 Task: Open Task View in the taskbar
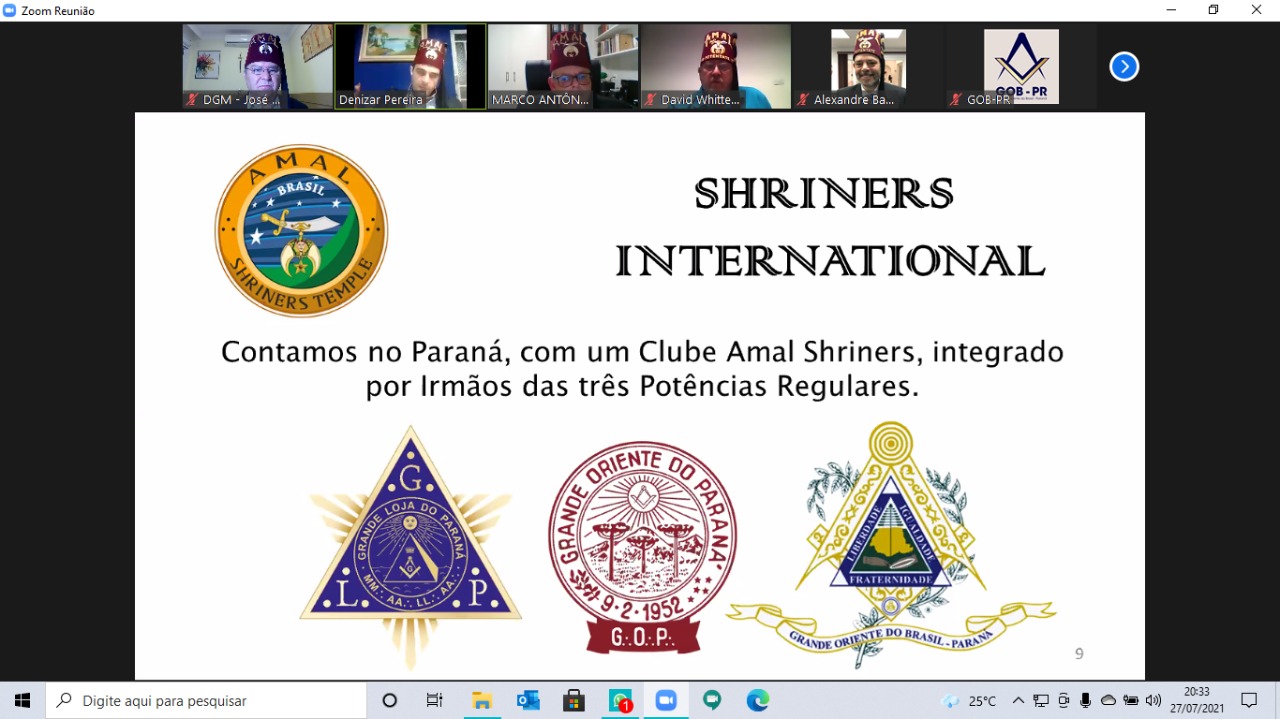(435, 701)
